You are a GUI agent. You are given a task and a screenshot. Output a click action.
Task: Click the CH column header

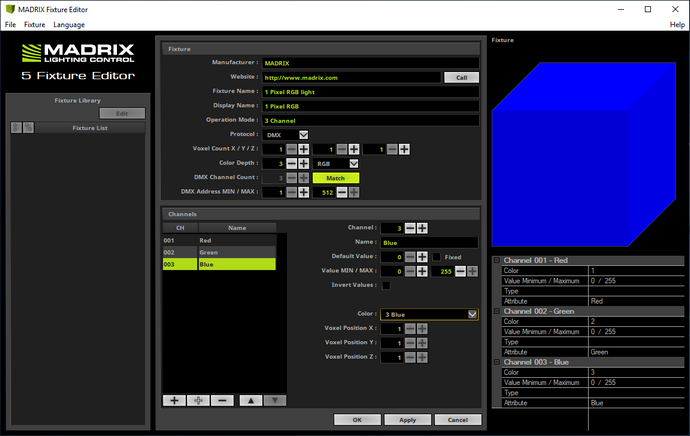(x=180, y=228)
